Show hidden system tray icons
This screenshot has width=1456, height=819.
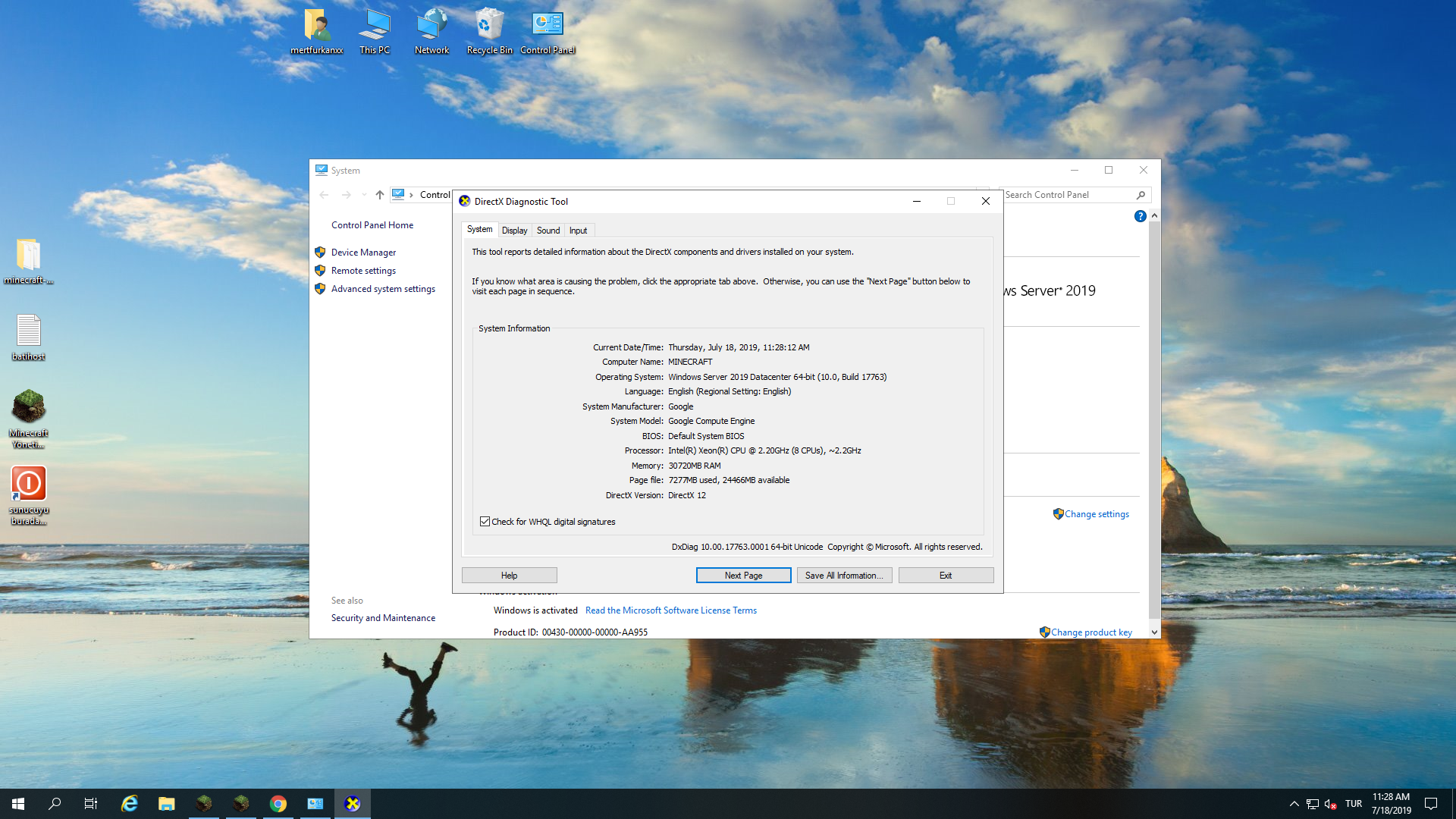(x=1294, y=804)
